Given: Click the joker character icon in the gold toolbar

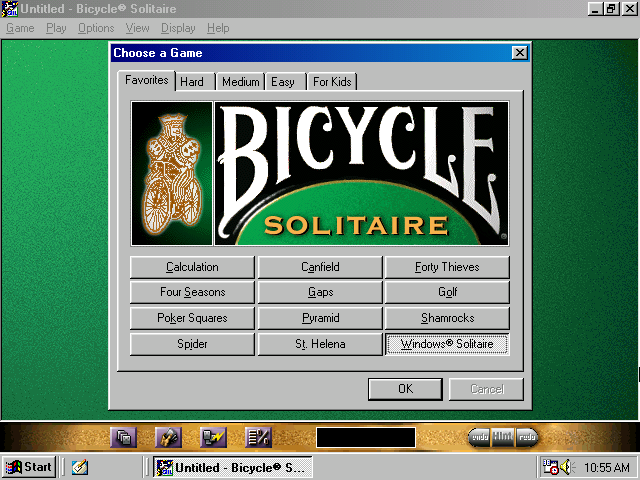Looking at the screenshot, I should click(x=168, y=438).
